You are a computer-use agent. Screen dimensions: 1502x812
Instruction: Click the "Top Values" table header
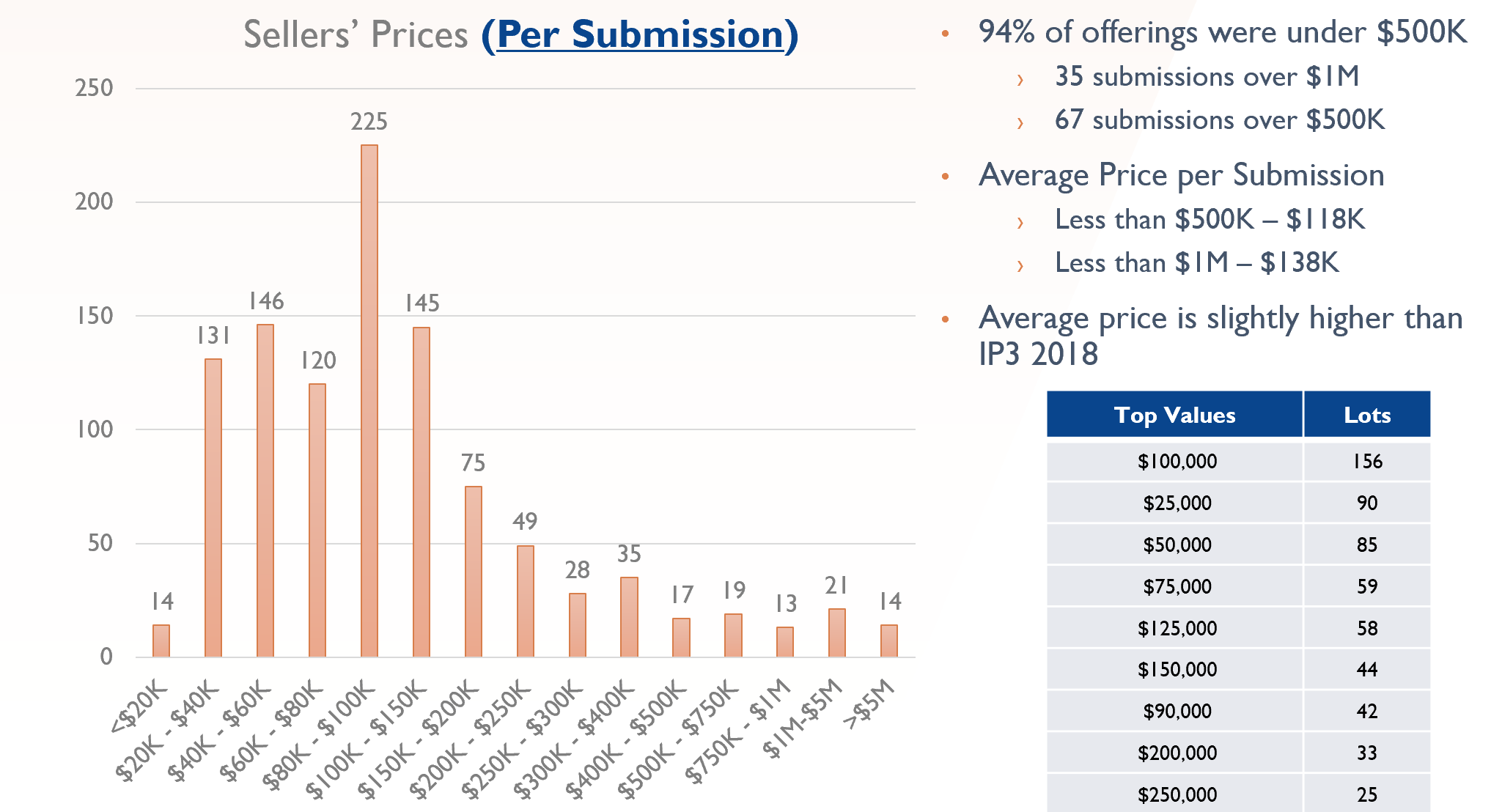[x=1174, y=415]
